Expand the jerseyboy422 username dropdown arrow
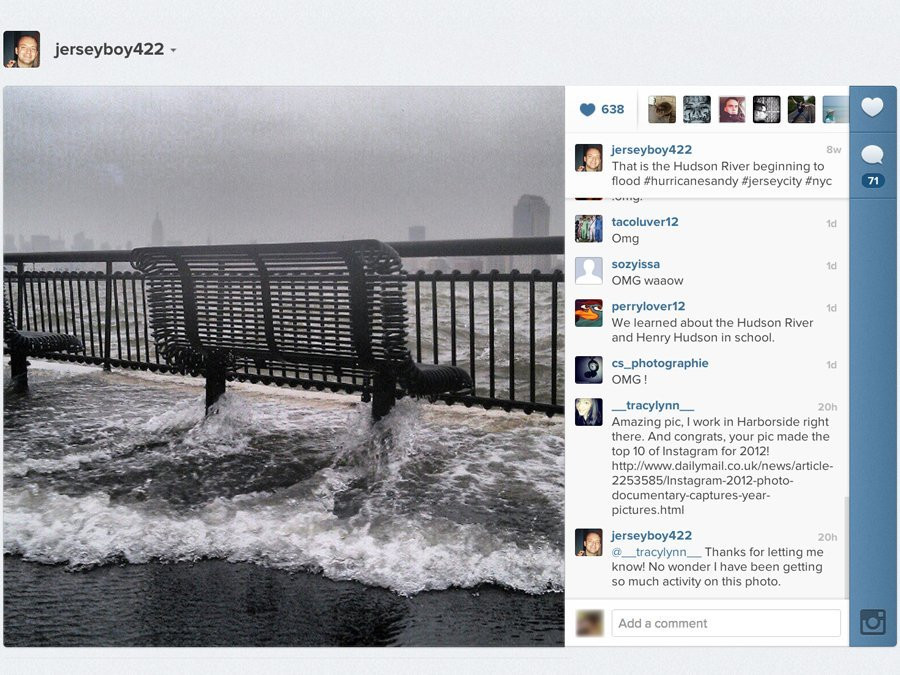 173,50
